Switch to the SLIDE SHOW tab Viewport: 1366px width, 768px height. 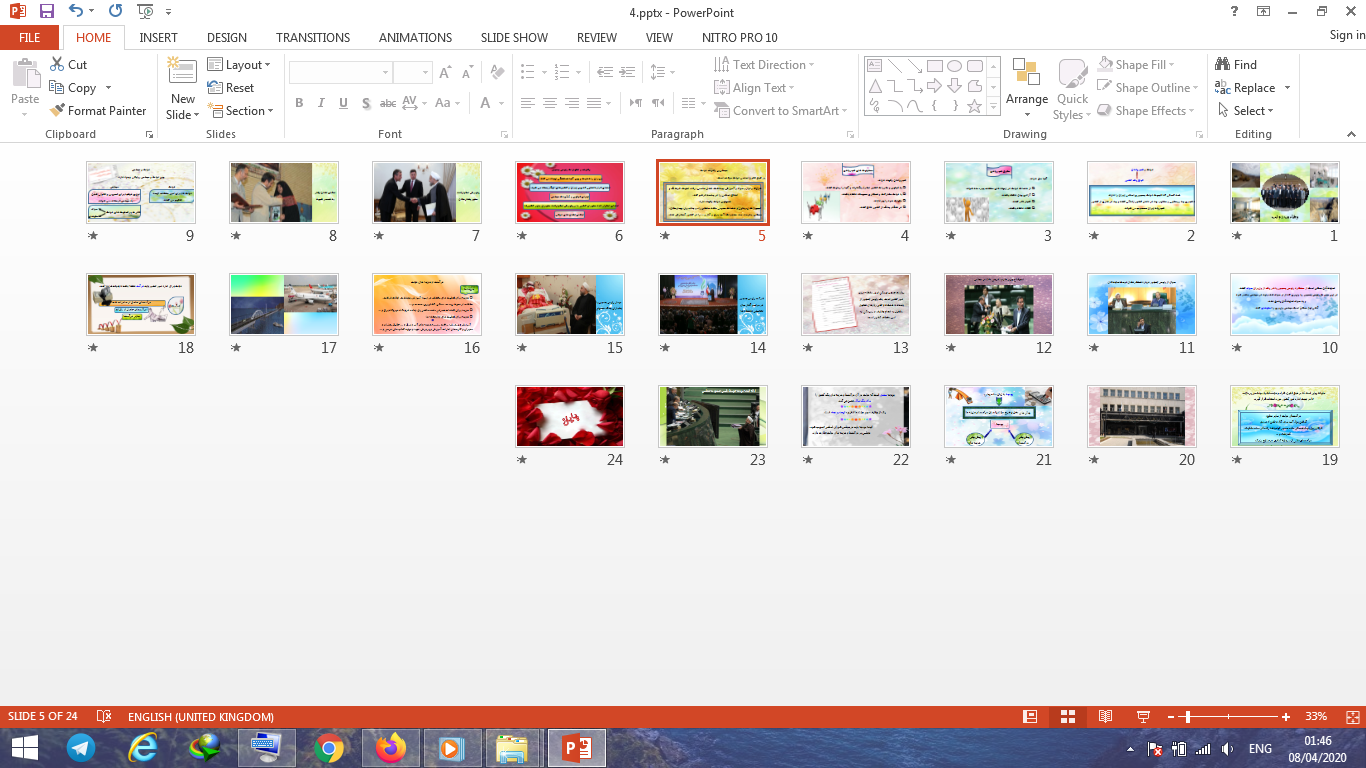[x=514, y=37]
